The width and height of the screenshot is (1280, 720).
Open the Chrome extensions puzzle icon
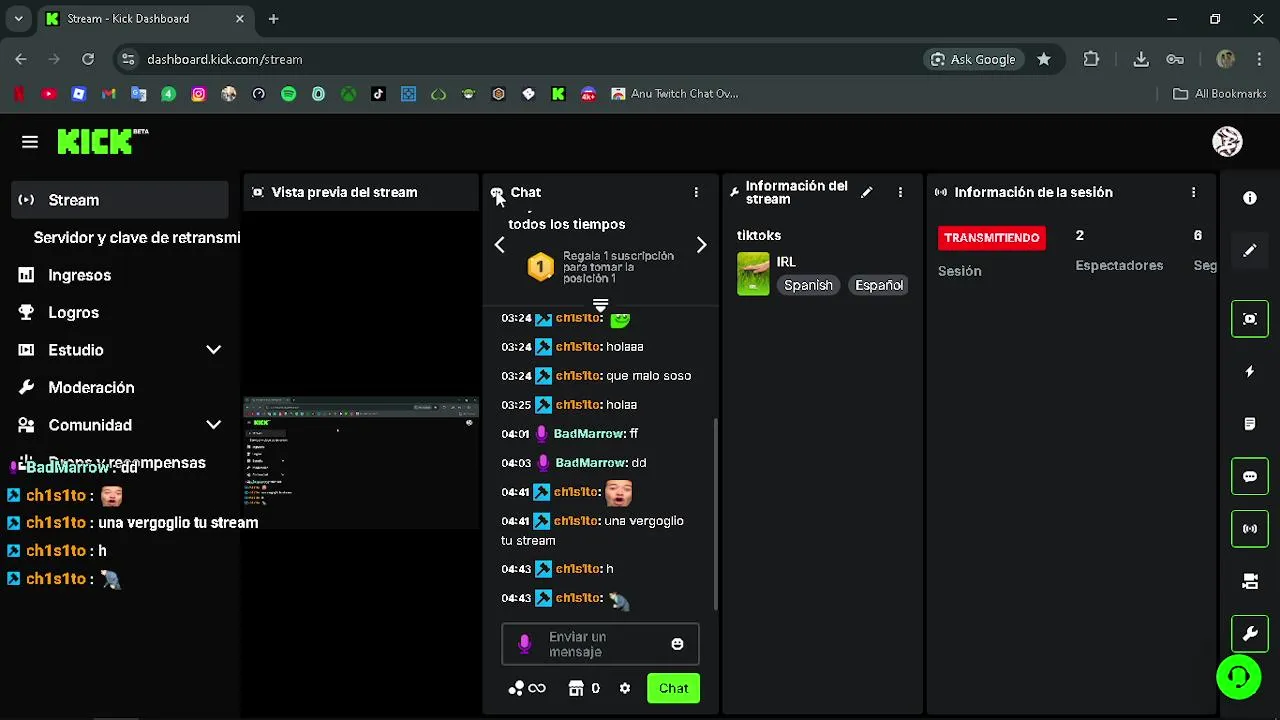coord(1091,59)
